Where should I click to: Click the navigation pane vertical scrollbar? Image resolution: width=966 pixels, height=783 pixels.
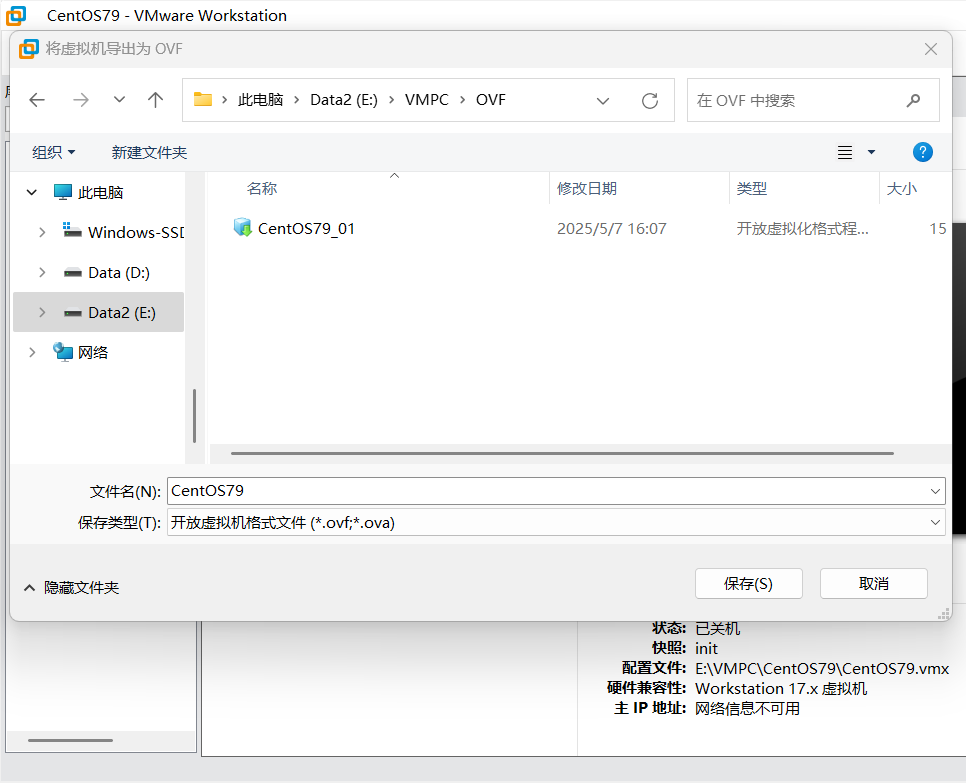(x=195, y=416)
